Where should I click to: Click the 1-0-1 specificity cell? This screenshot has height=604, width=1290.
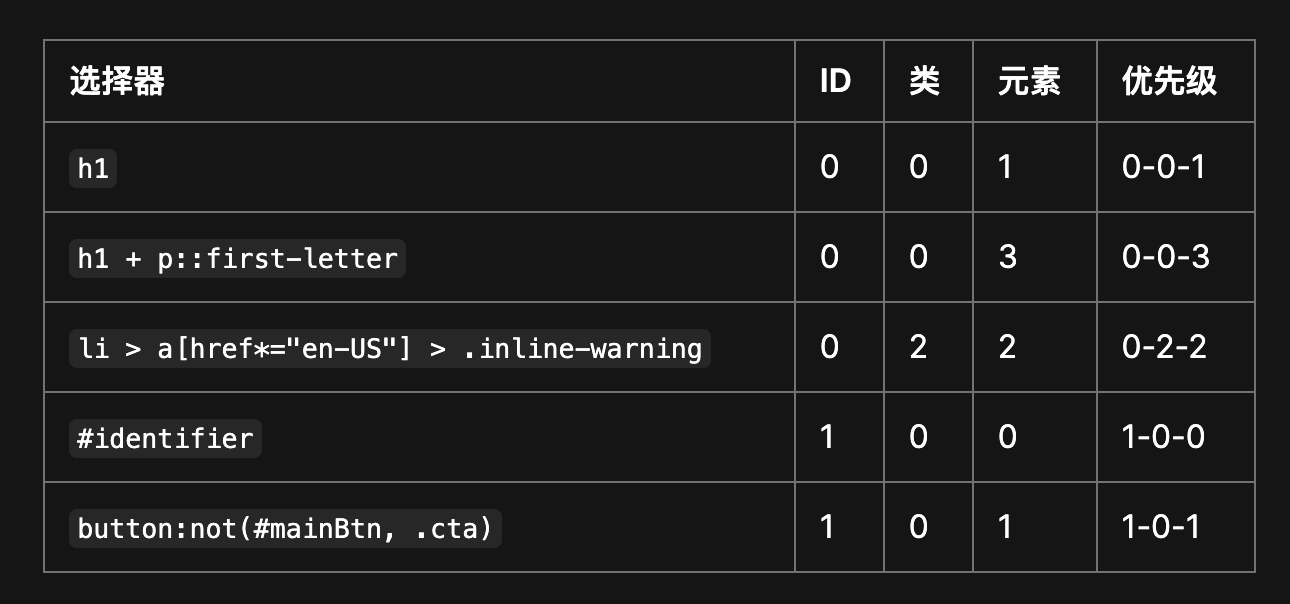pos(1161,527)
